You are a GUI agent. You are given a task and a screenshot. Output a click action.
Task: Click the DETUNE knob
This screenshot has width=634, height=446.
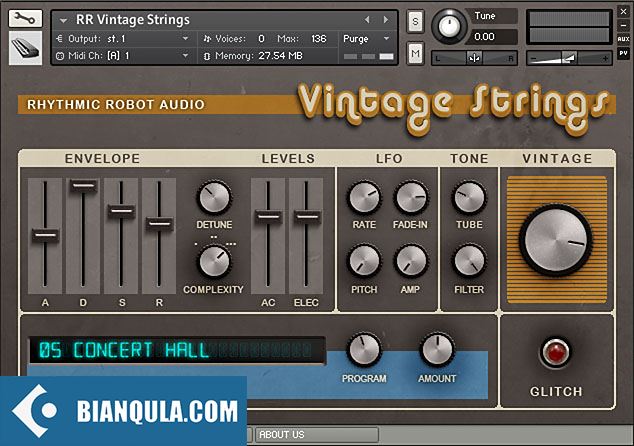tap(214, 198)
